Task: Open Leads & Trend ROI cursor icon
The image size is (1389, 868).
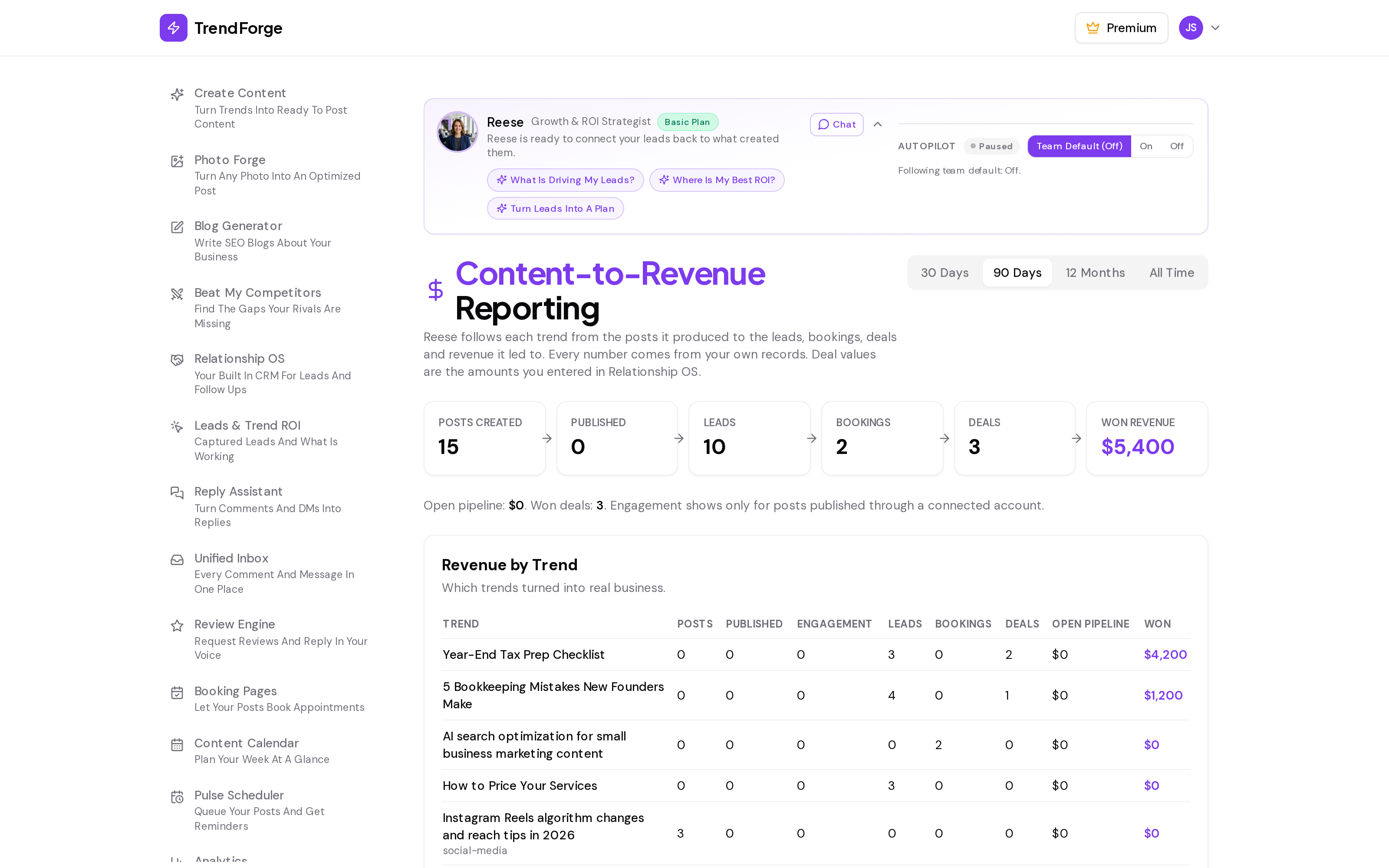Action: click(x=178, y=427)
